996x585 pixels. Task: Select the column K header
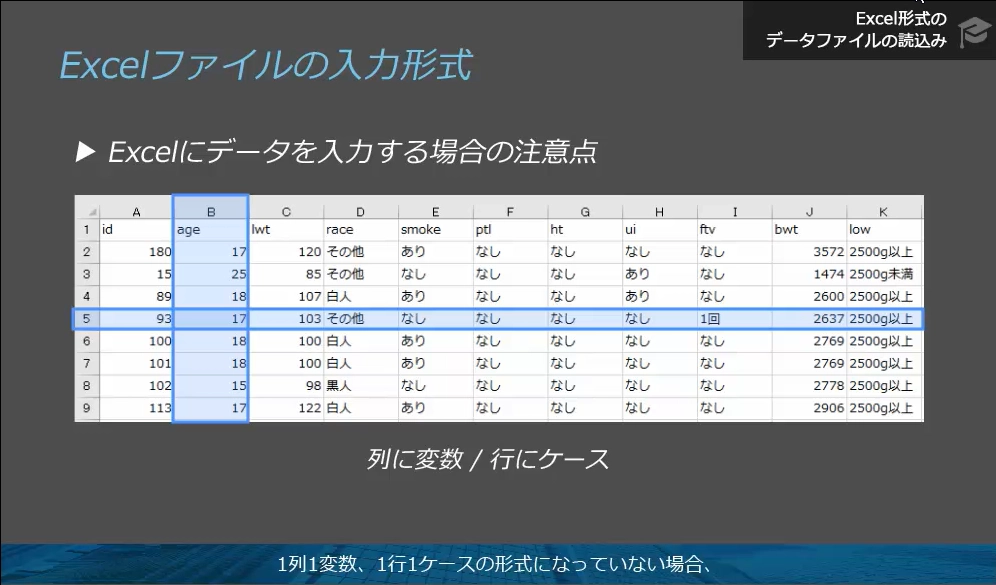pos(883,211)
